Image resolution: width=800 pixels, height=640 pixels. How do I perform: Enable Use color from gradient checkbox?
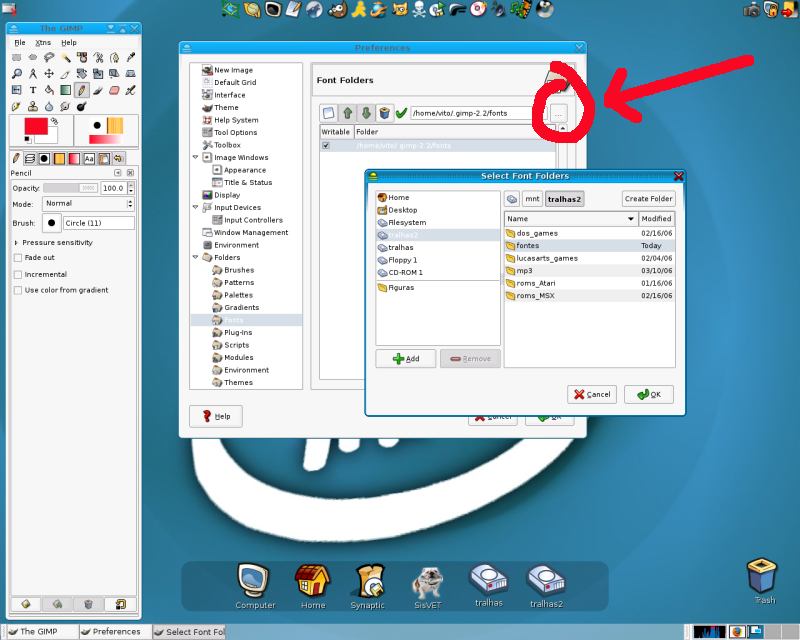[x=18, y=290]
